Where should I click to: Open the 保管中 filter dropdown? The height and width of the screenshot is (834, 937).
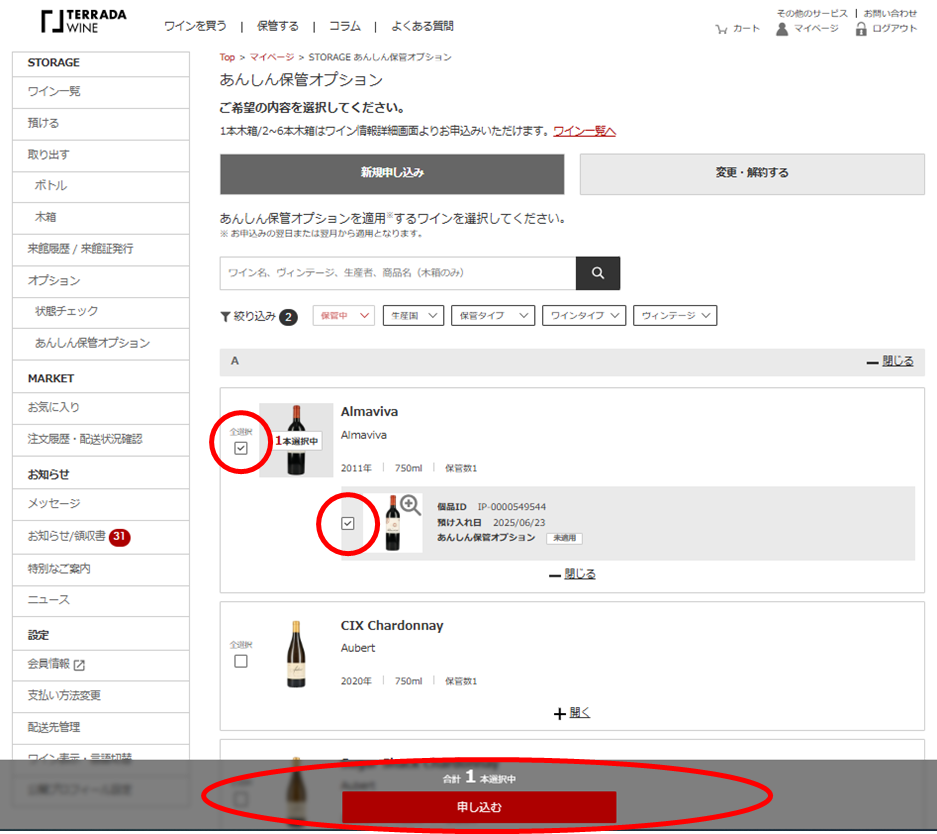point(344,315)
